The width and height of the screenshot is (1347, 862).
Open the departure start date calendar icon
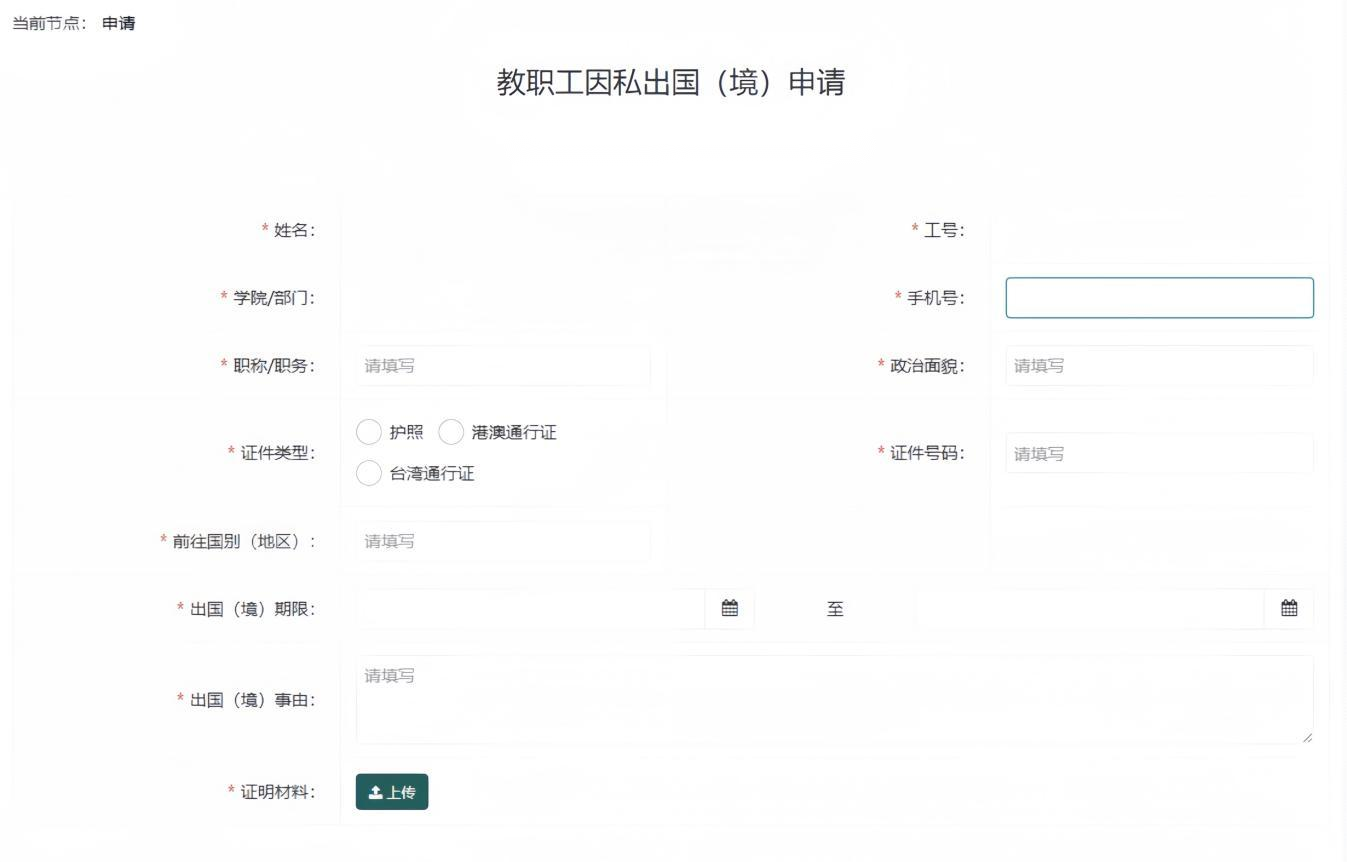pos(730,608)
